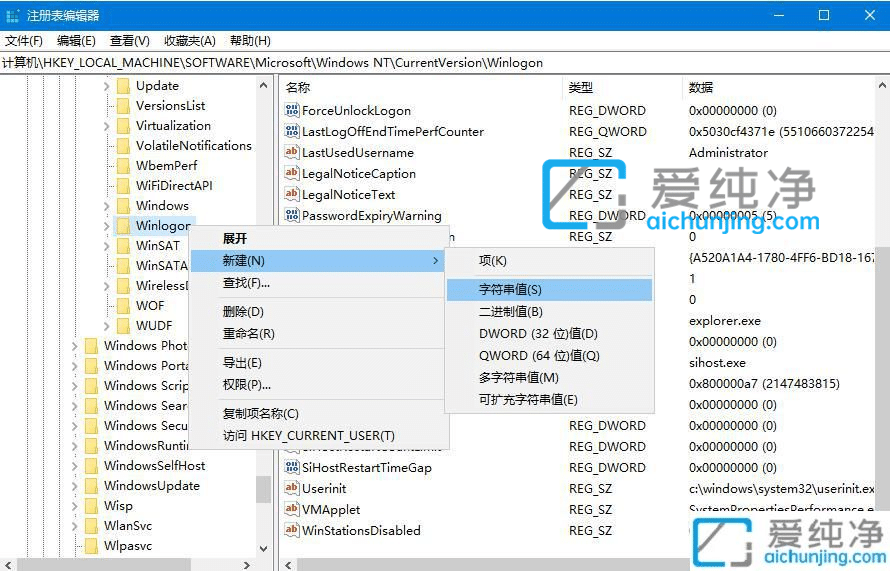The height and width of the screenshot is (571, 890).
Task: Create new 二进制值(B)
Action: 549,312
